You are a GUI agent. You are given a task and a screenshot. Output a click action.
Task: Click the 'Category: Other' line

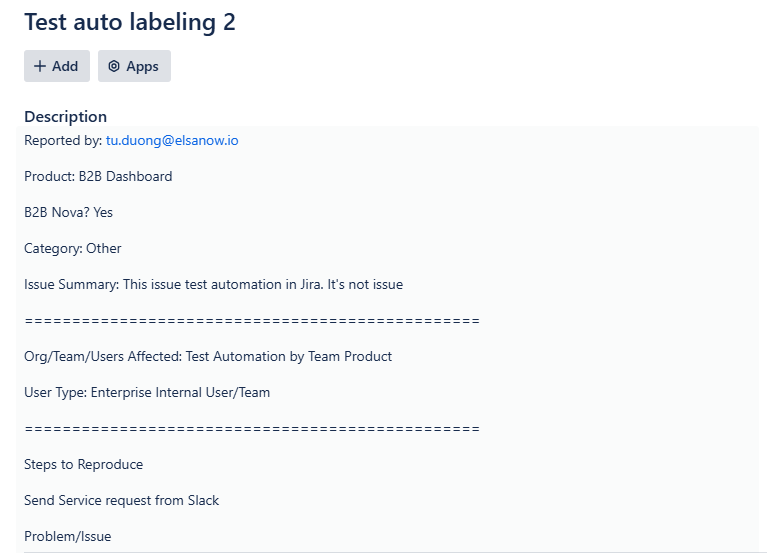72,248
